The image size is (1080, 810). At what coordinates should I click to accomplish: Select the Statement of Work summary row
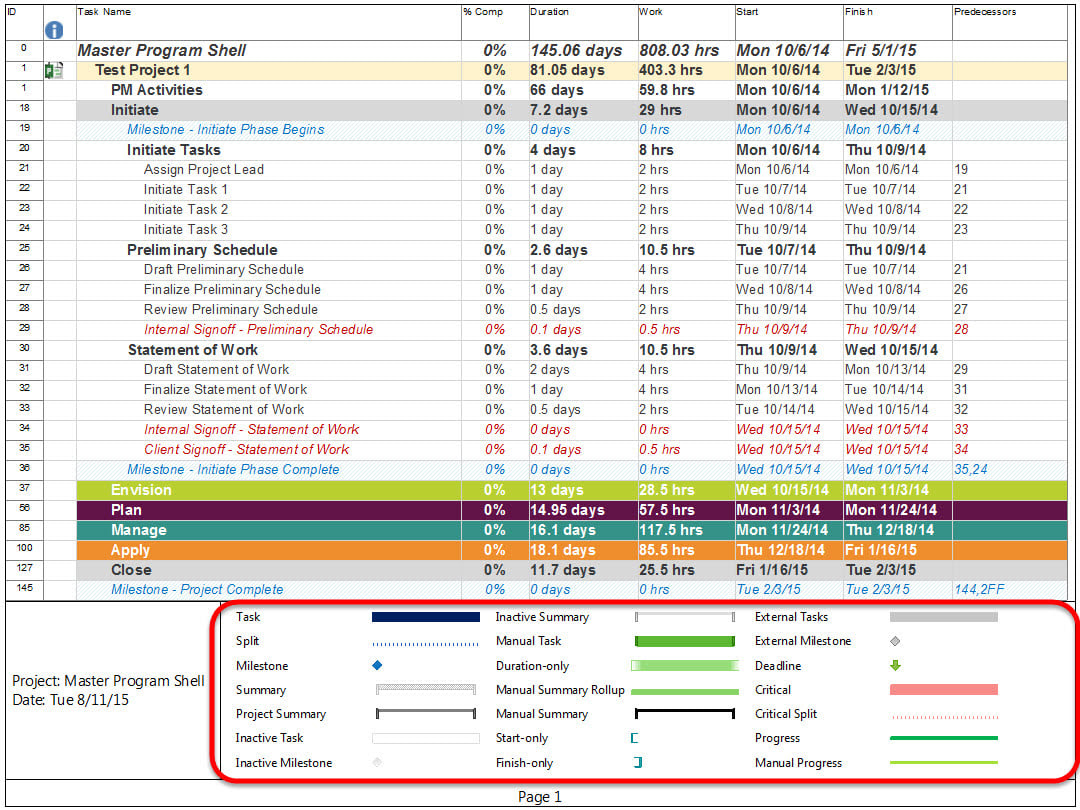pyautogui.click(x=537, y=350)
